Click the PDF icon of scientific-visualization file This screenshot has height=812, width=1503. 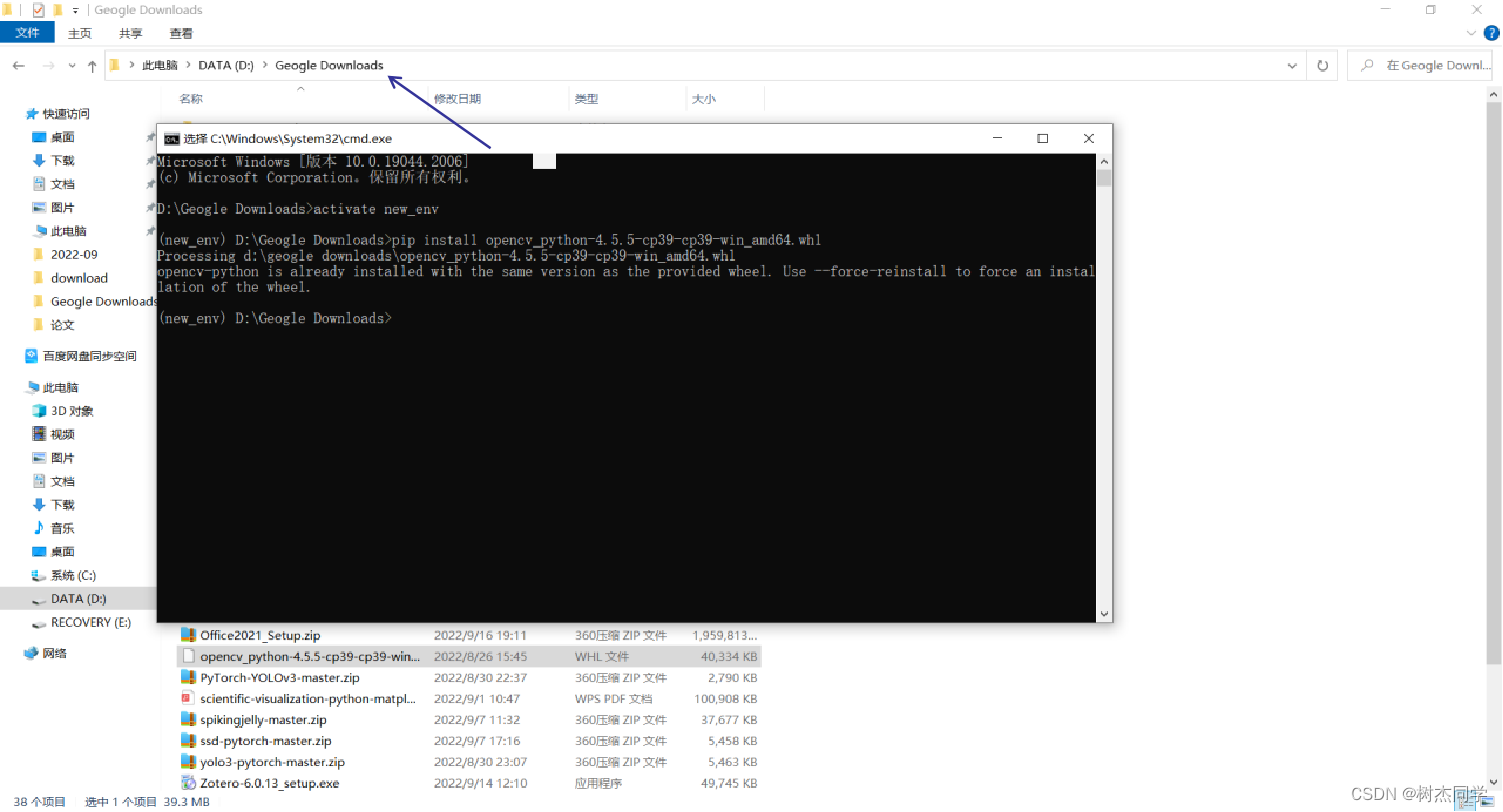(188, 699)
